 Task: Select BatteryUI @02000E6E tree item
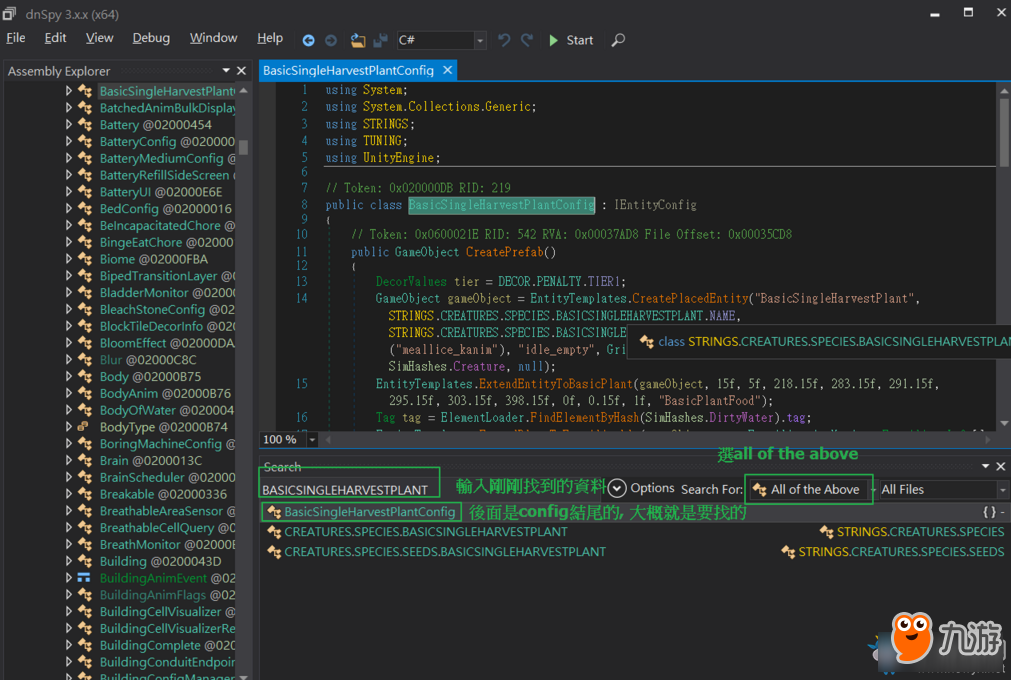161,191
